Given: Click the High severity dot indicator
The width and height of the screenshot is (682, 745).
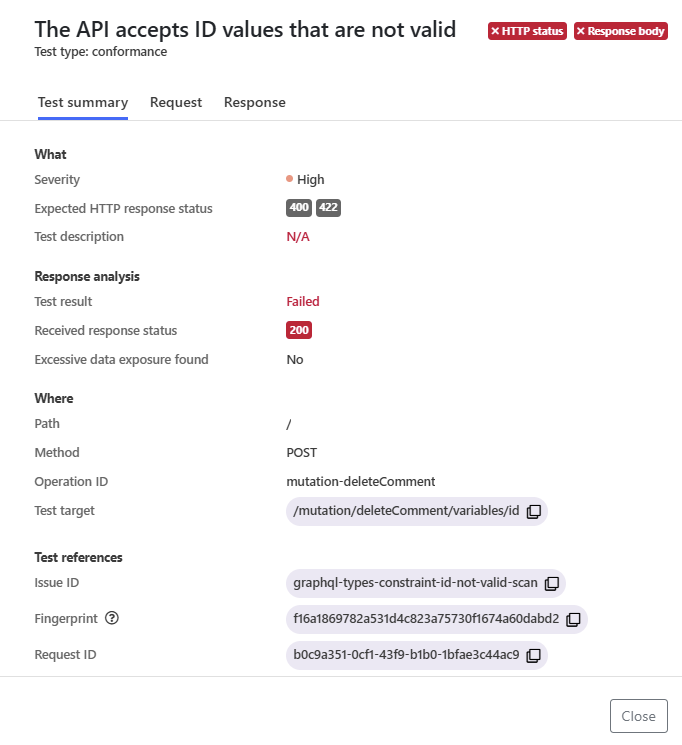Looking at the screenshot, I should point(289,179).
